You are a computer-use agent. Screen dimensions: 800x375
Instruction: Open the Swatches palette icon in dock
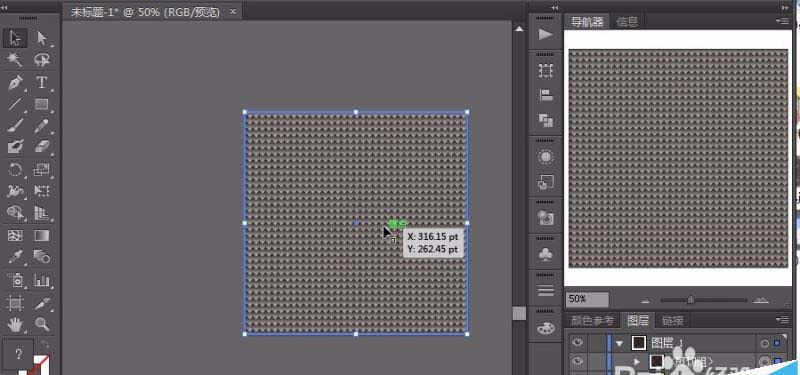point(545,328)
